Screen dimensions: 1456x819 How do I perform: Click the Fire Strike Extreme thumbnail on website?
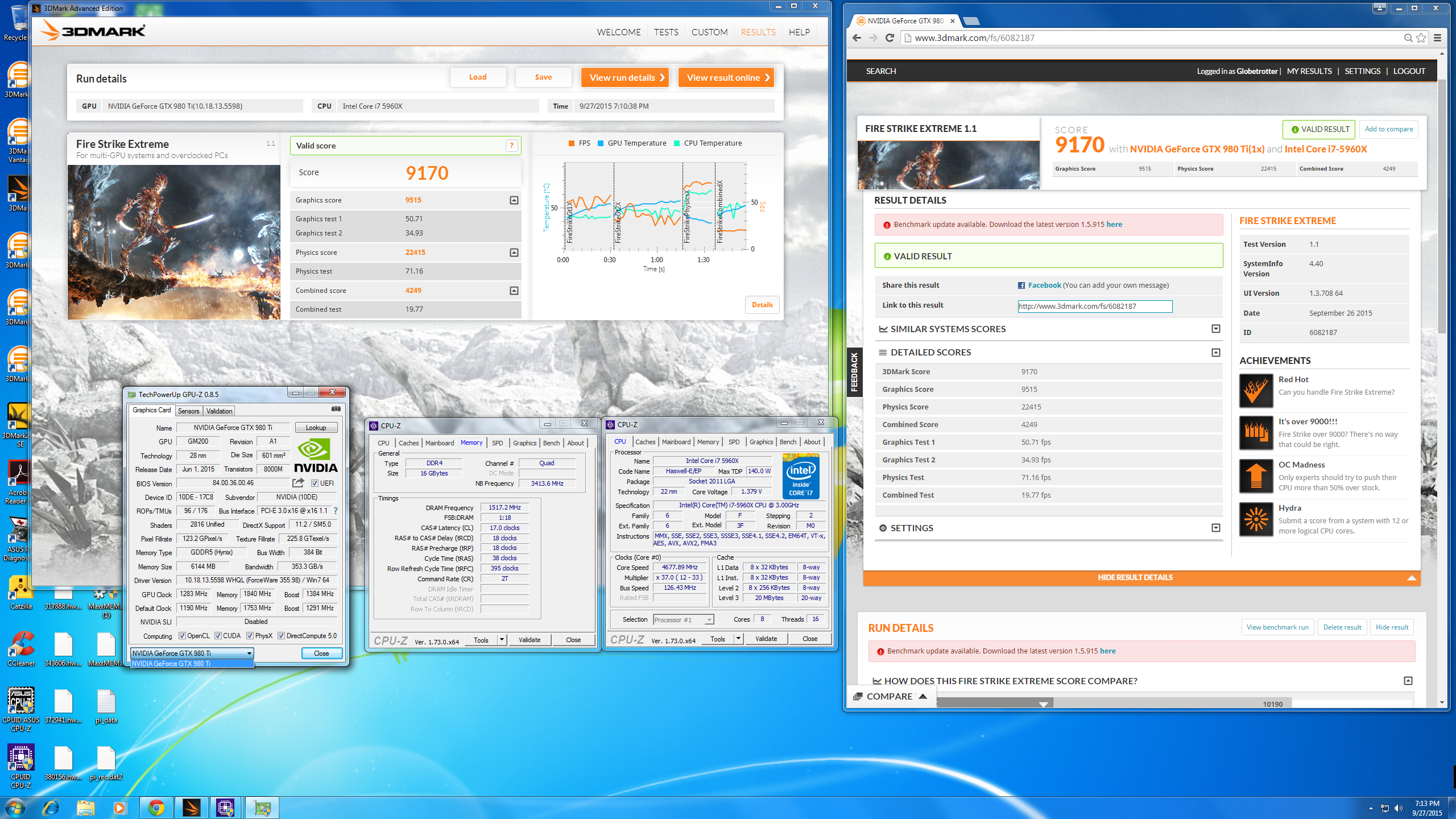point(948,165)
